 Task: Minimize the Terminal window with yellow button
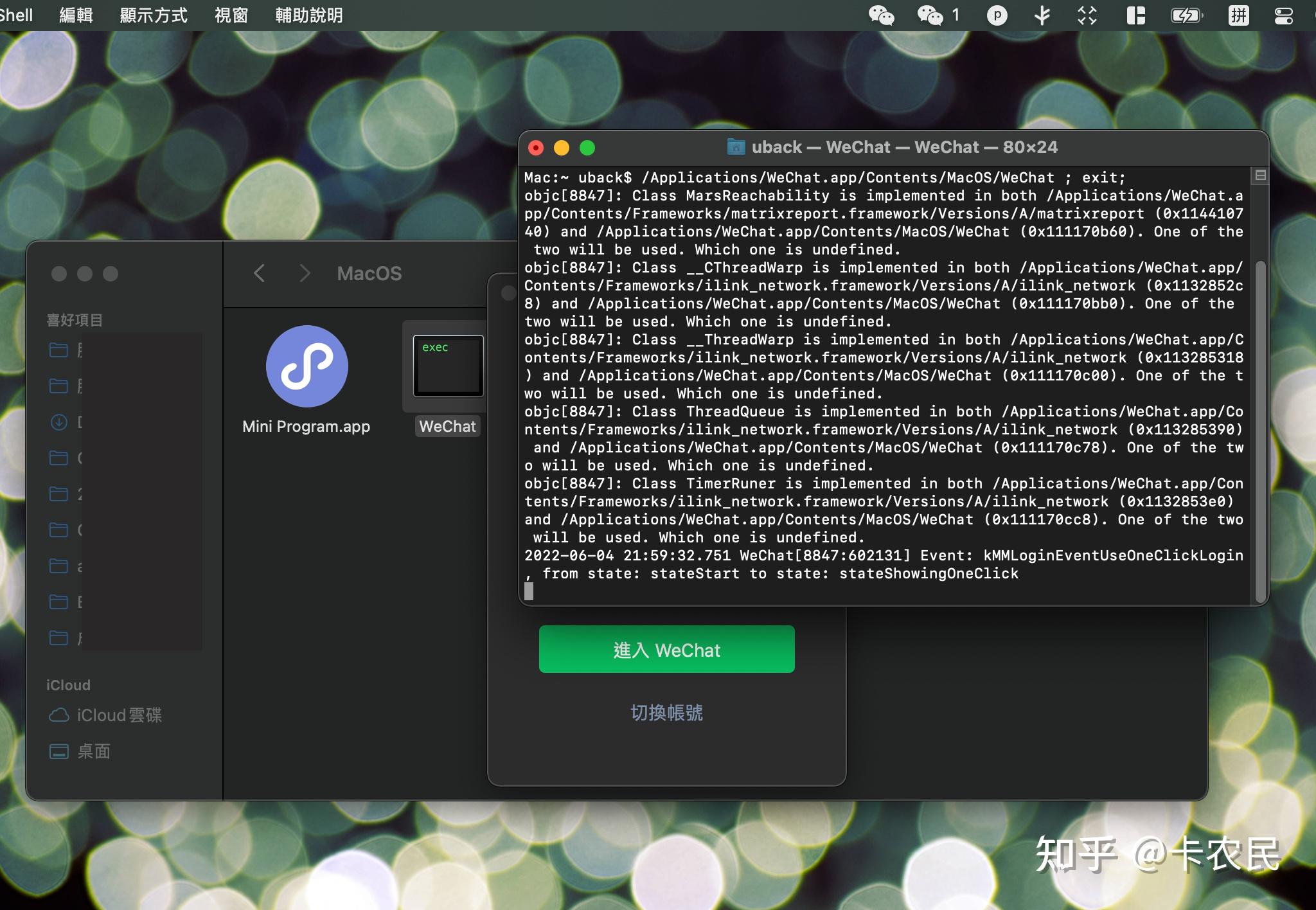click(x=562, y=148)
